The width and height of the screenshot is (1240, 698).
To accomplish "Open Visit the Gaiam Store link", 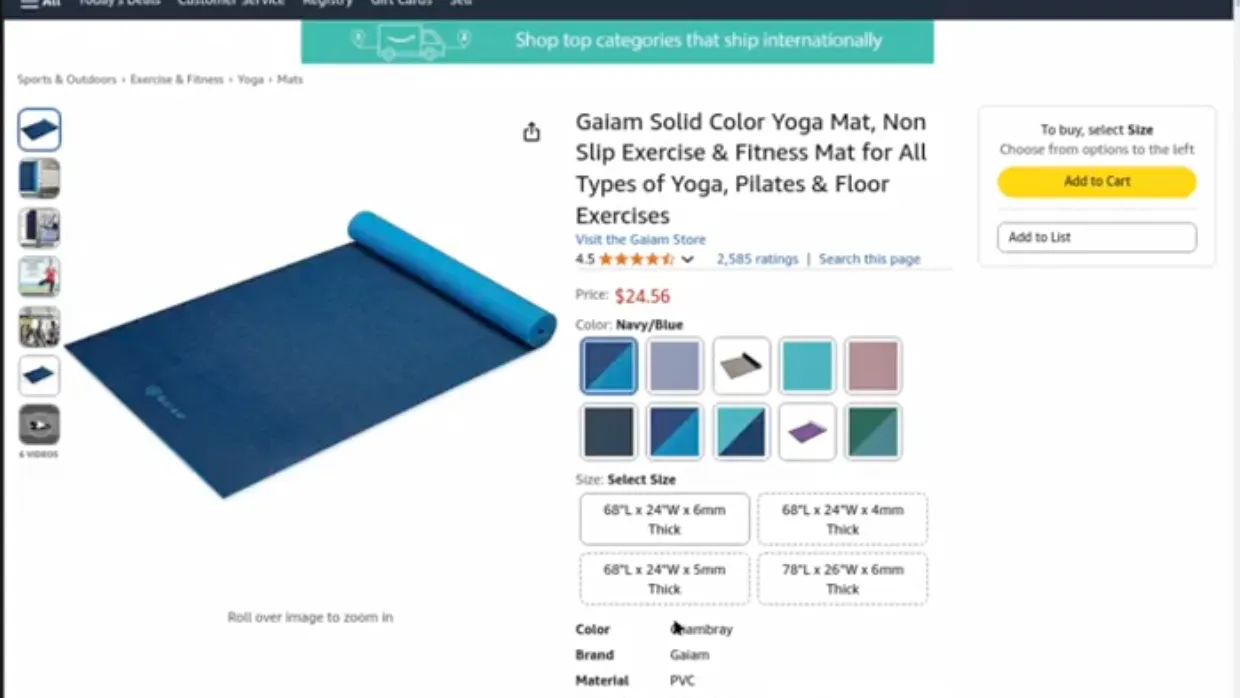I will pyautogui.click(x=640, y=240).
